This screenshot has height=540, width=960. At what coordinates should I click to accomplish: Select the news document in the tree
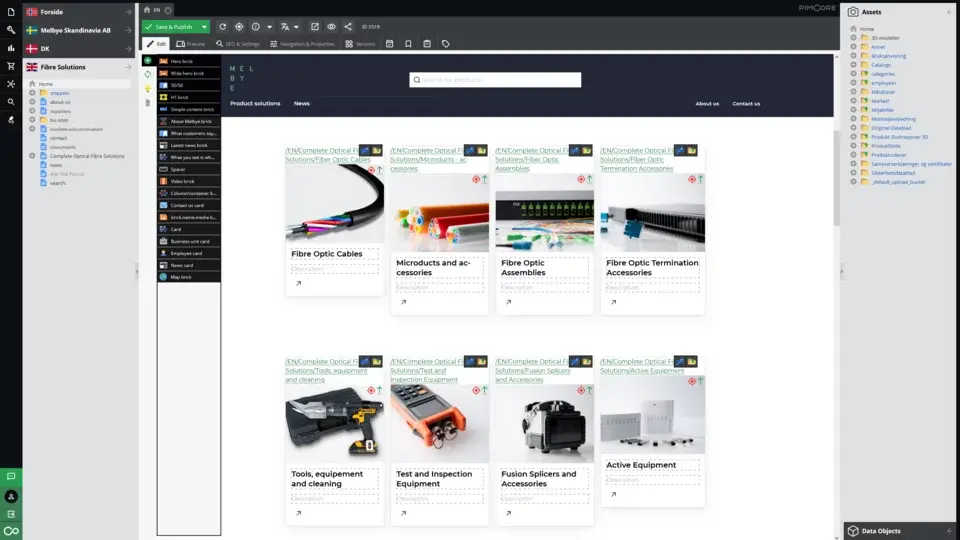(x=56, y=165)
